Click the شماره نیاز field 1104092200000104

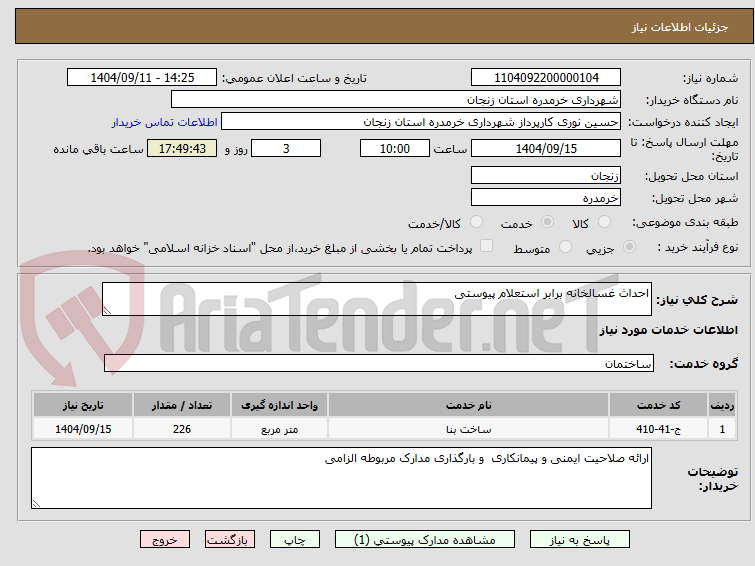(x=546, y=78)
